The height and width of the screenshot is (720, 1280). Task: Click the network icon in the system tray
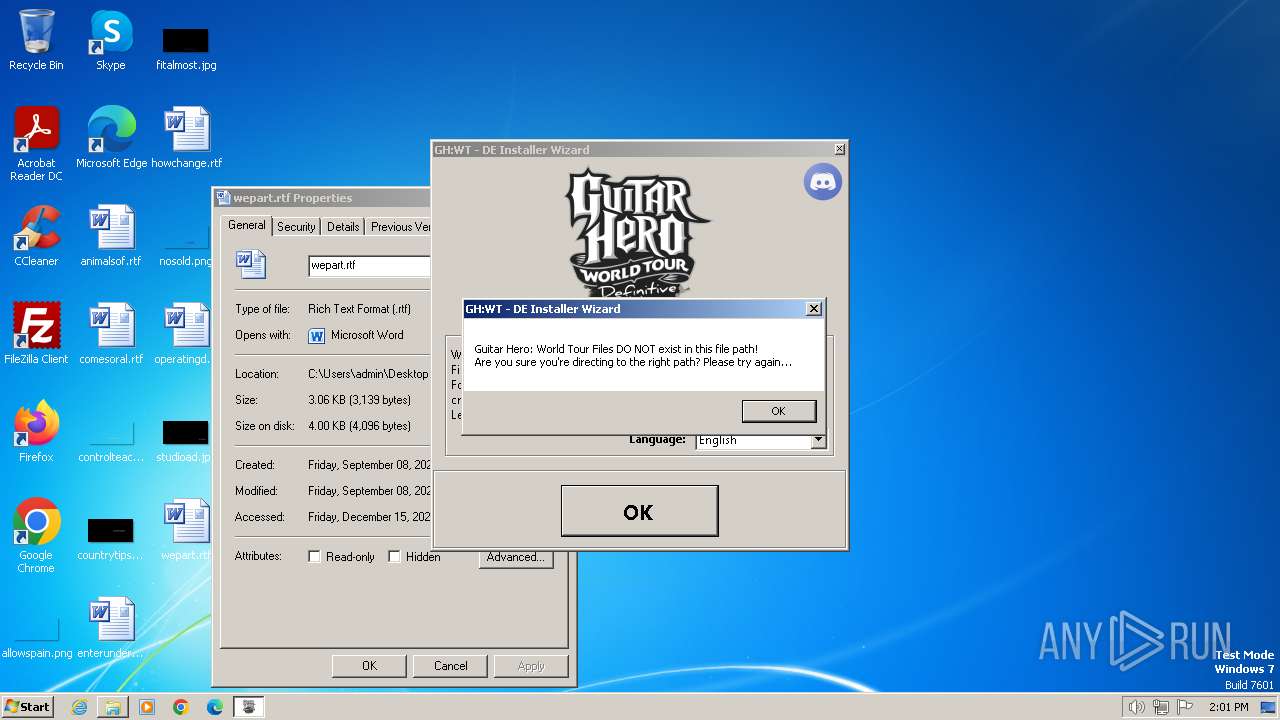point(1161,707)
